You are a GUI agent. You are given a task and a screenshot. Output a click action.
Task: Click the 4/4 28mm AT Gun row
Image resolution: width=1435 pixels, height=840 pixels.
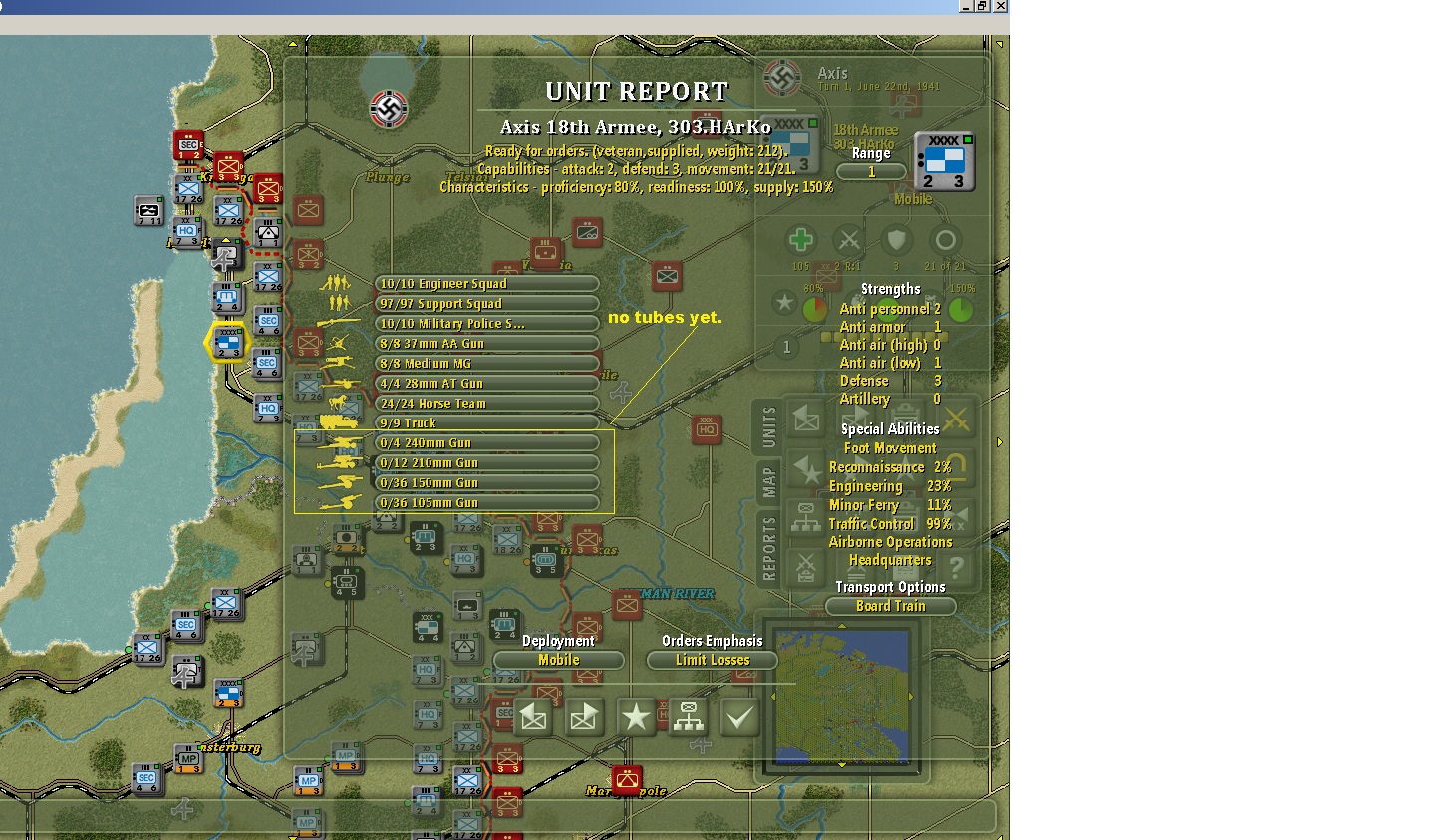487,384
